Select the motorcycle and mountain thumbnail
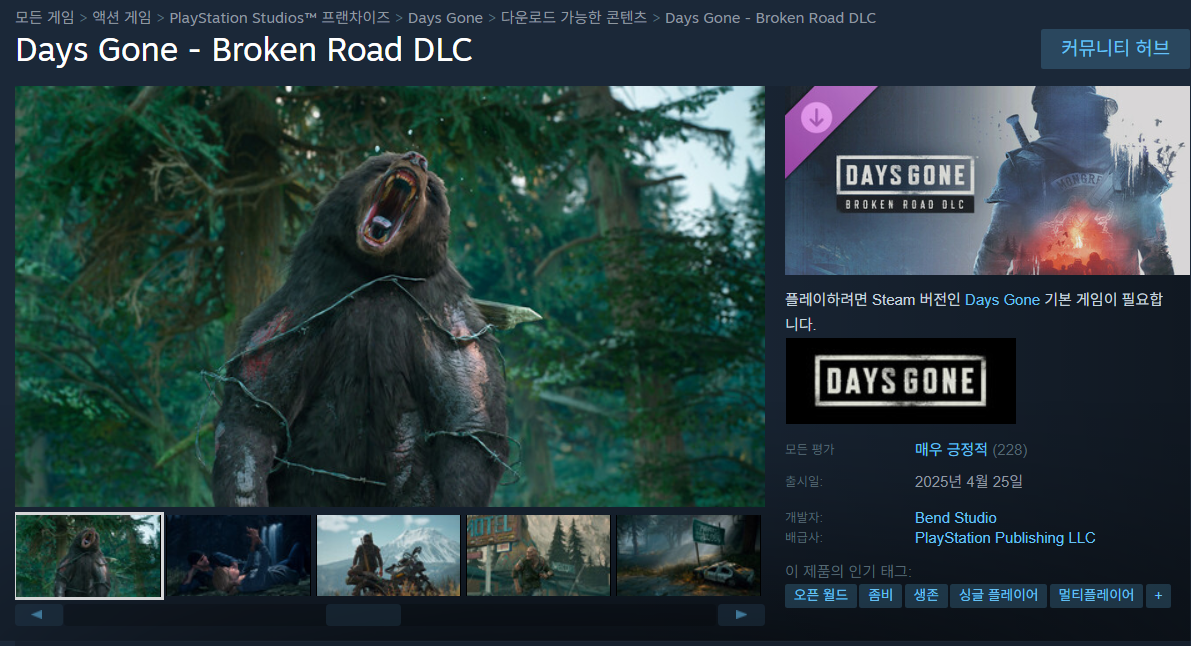The image size is (1191, 646). pyautogui.click(x=388, y=556)
